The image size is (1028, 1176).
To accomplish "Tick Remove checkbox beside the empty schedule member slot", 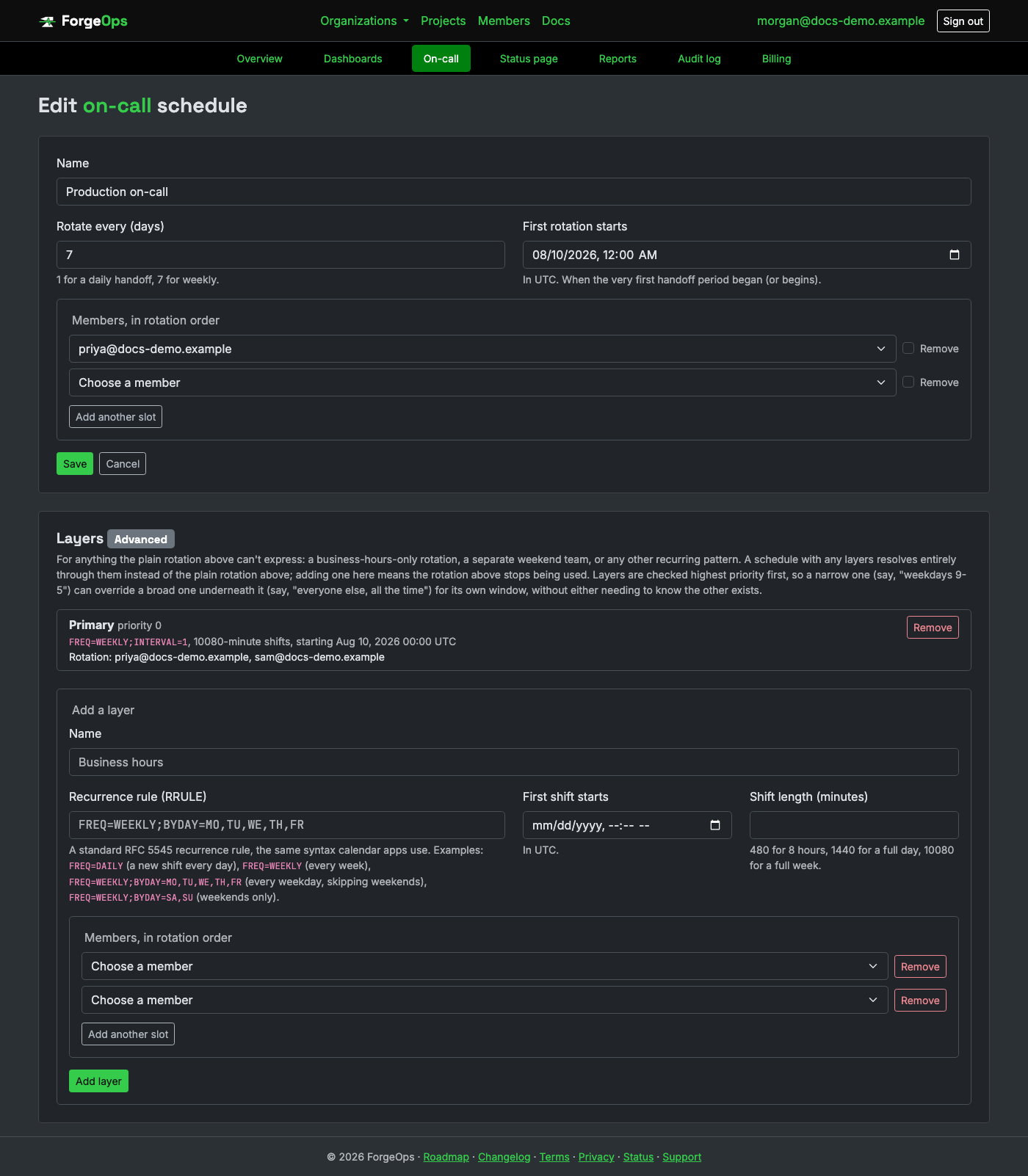I will click(x=908, y=382).
